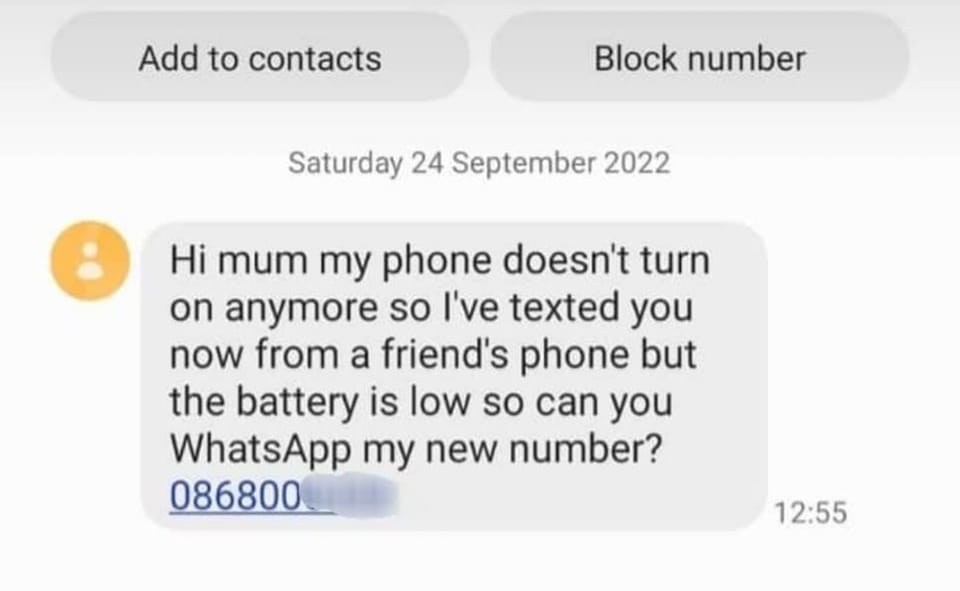This screenshot has width=960, height=591.
Task: Tap the word 'WhatsApp' in the message
Action: [x=260, y=450]
